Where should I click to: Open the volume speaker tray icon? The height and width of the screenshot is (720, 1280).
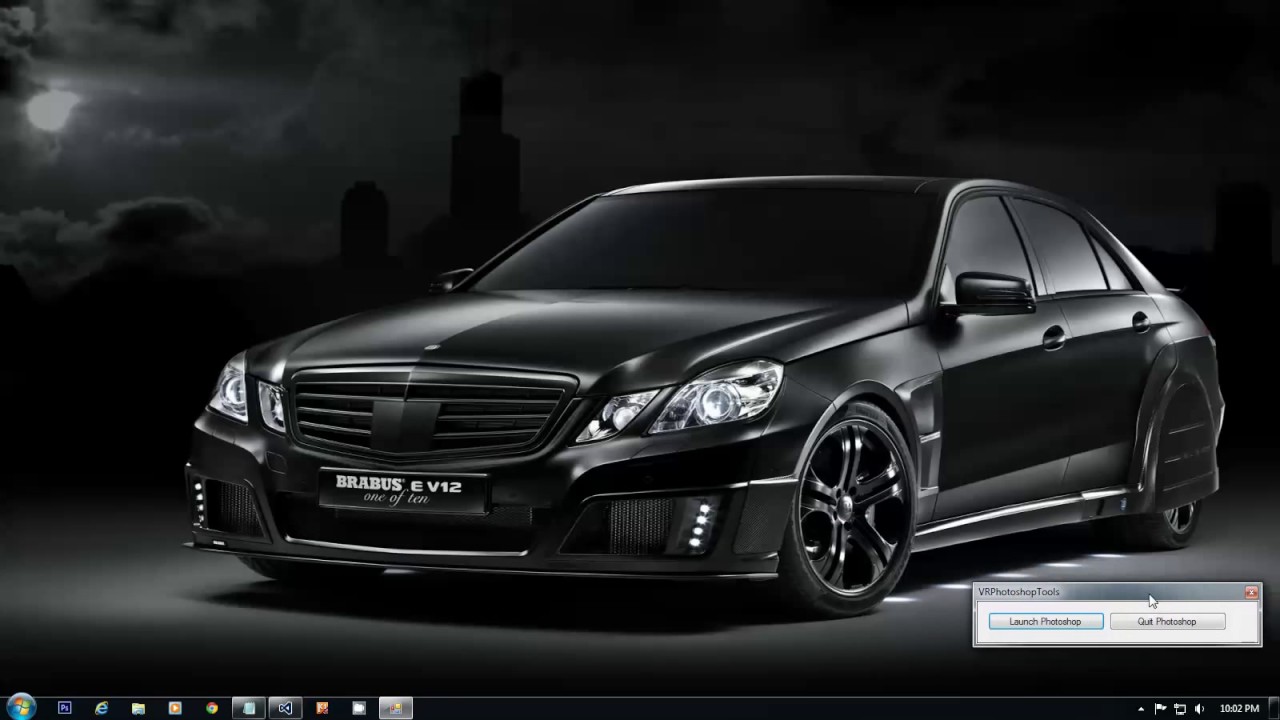1199,708
